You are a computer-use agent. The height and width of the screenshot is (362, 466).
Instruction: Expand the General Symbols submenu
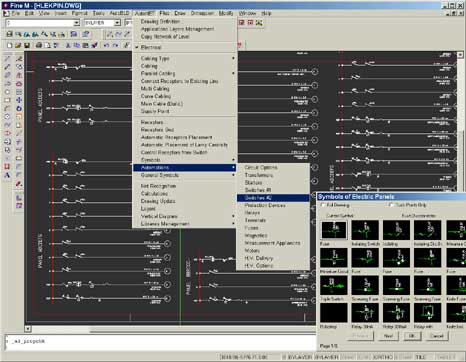pos(185,175)
